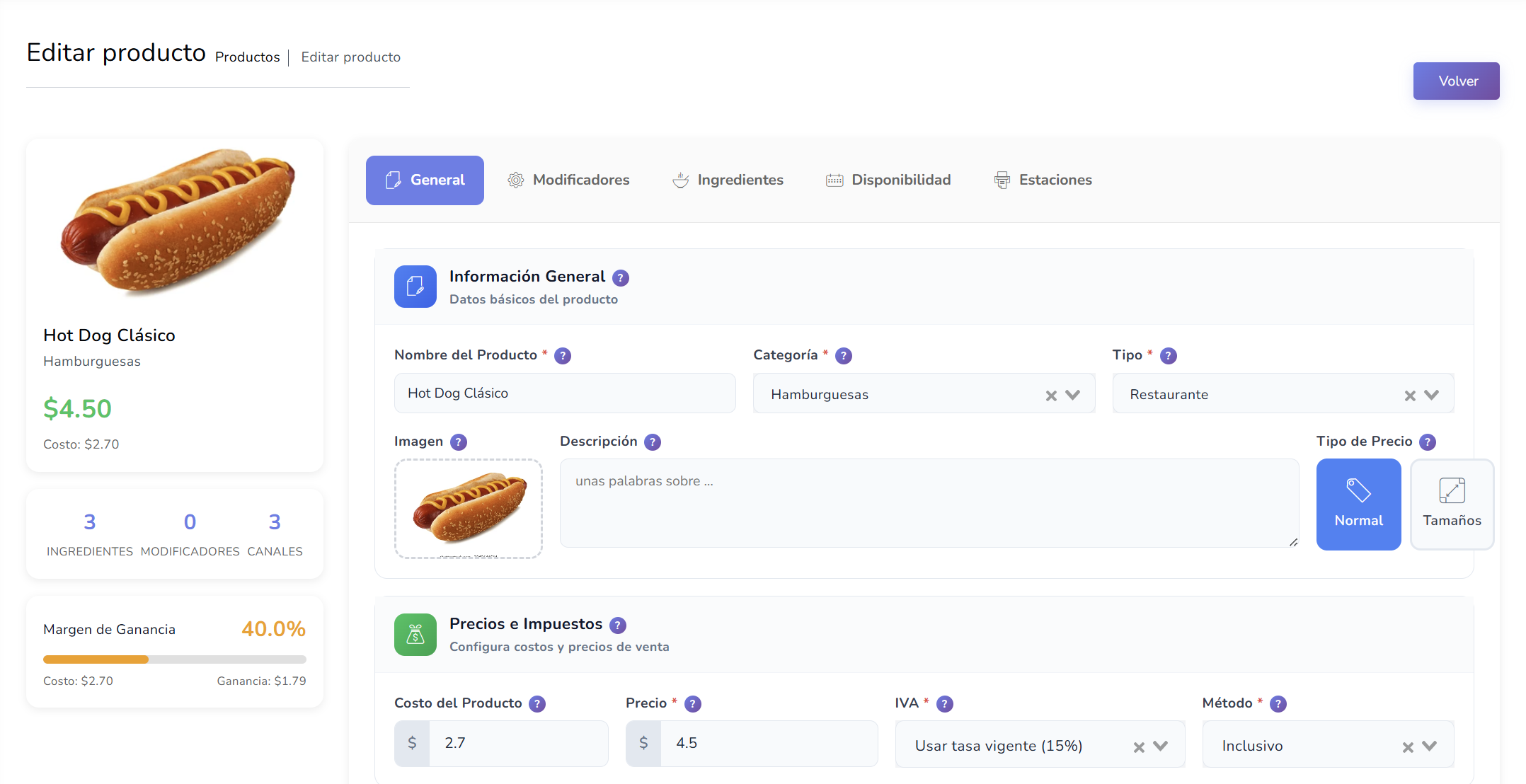Switch price type to Tamaños

tap(1452, 504)
